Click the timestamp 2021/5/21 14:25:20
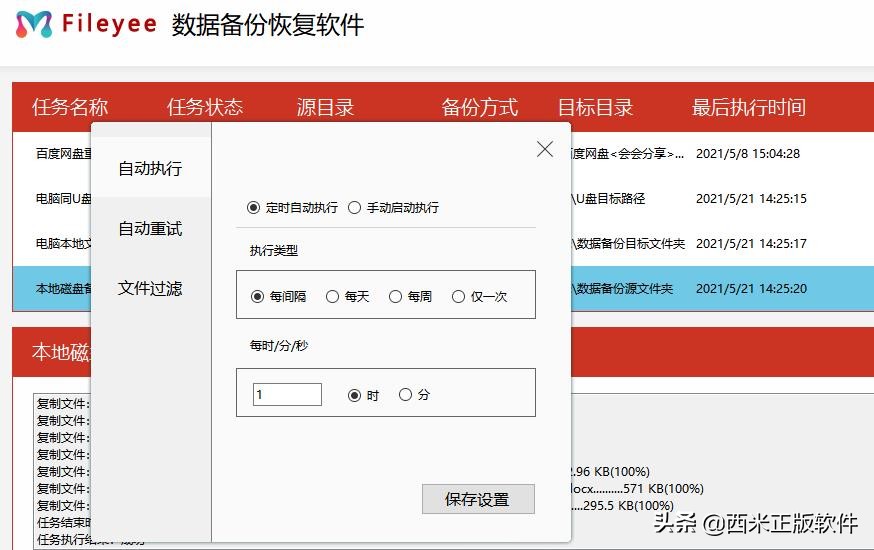Viewport: 874px width, 550px height. 751,289
